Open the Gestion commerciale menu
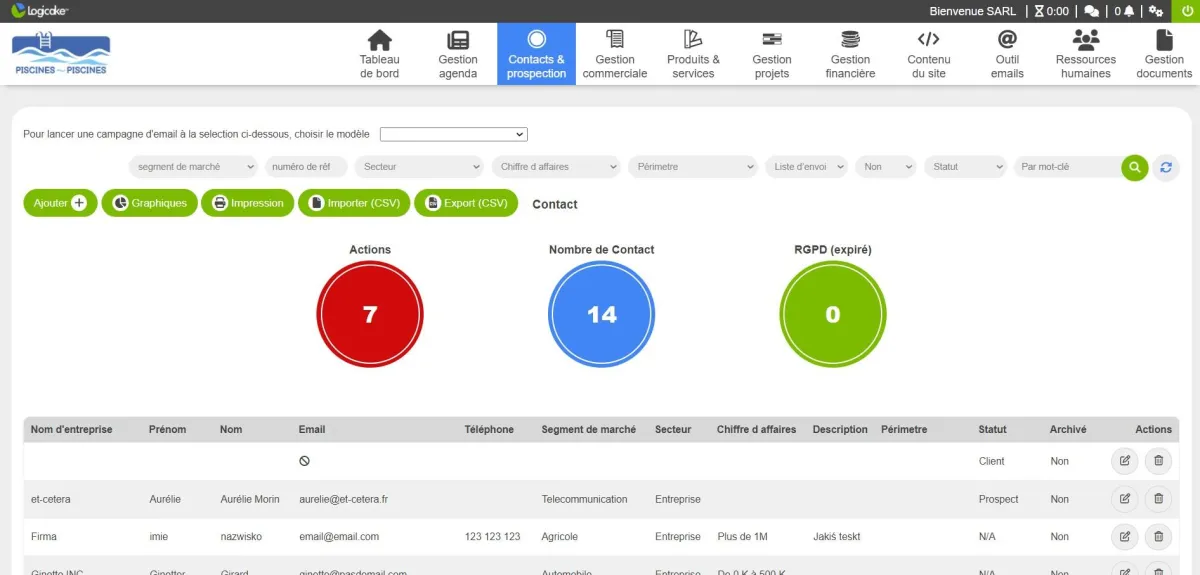The image size is (1200, 575). pos(615,54)
